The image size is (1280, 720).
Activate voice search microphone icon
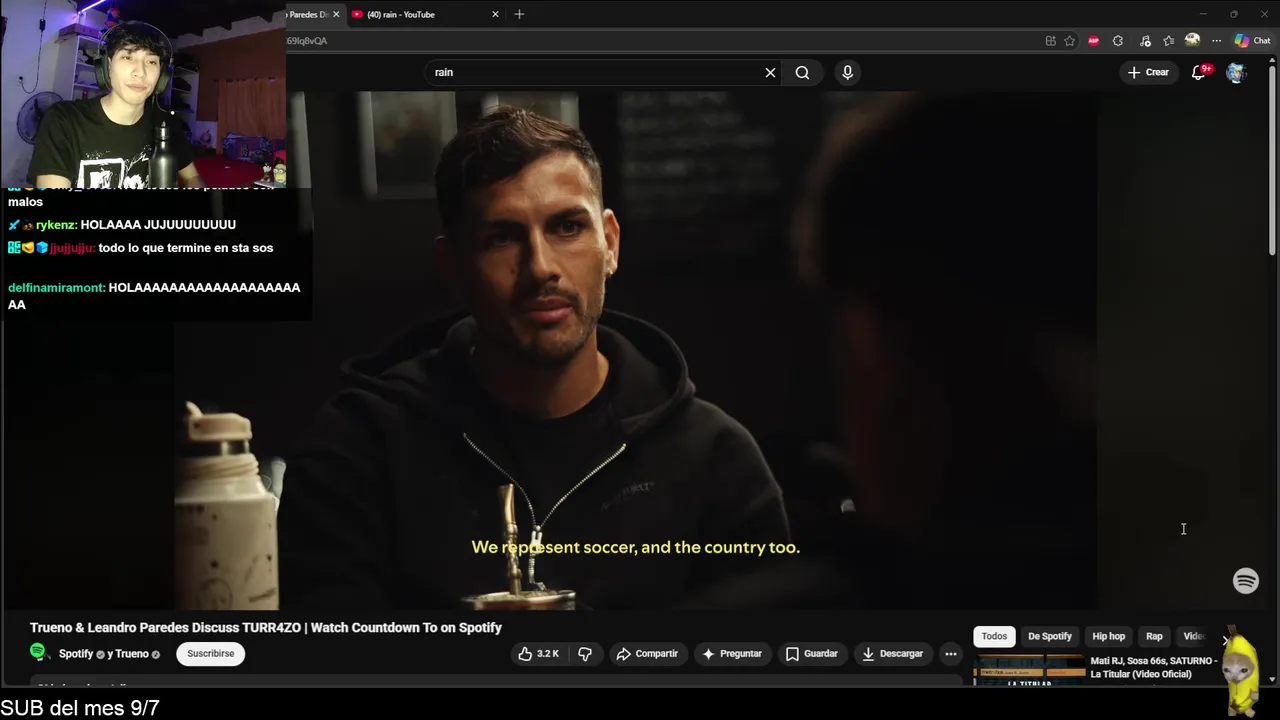coord(847,72)
